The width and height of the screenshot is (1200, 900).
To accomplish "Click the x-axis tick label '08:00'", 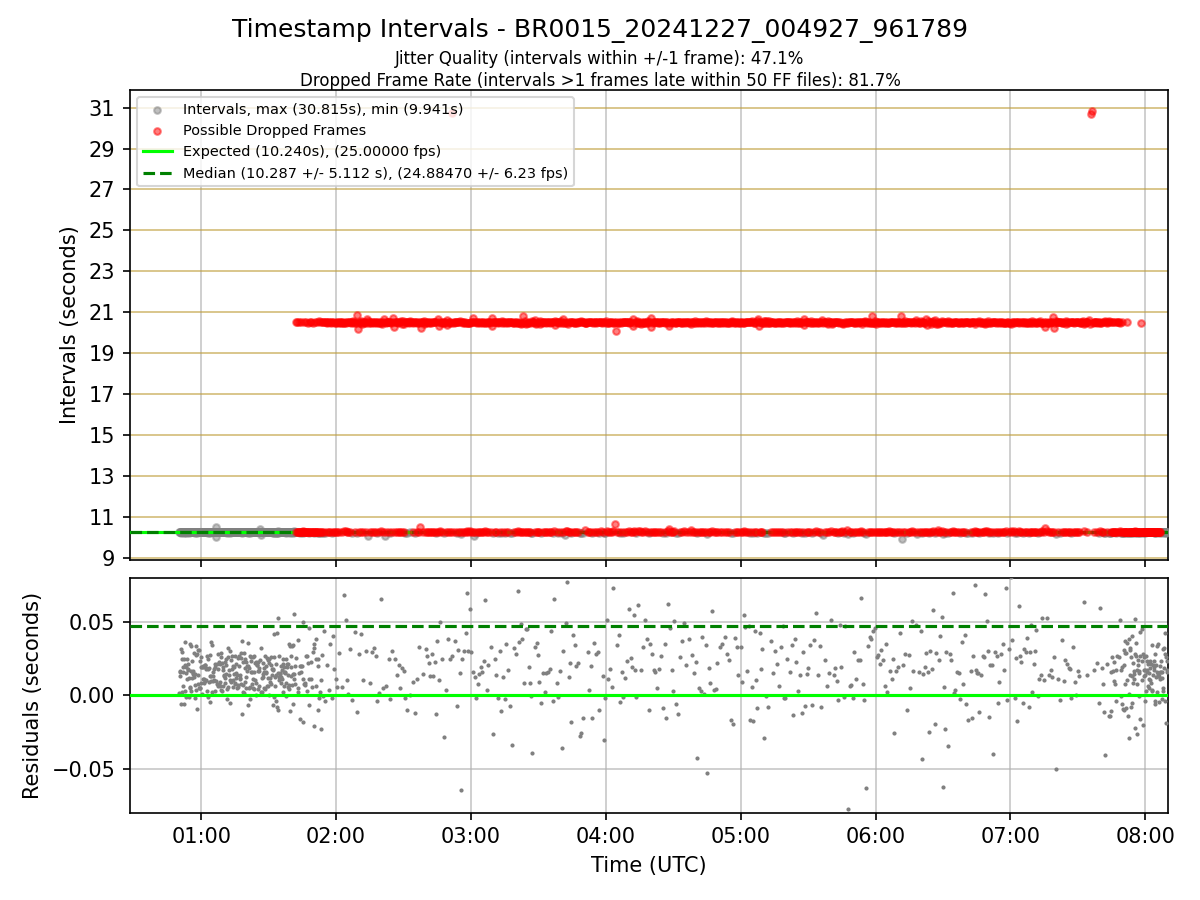I will click(x=1145, y=835).
